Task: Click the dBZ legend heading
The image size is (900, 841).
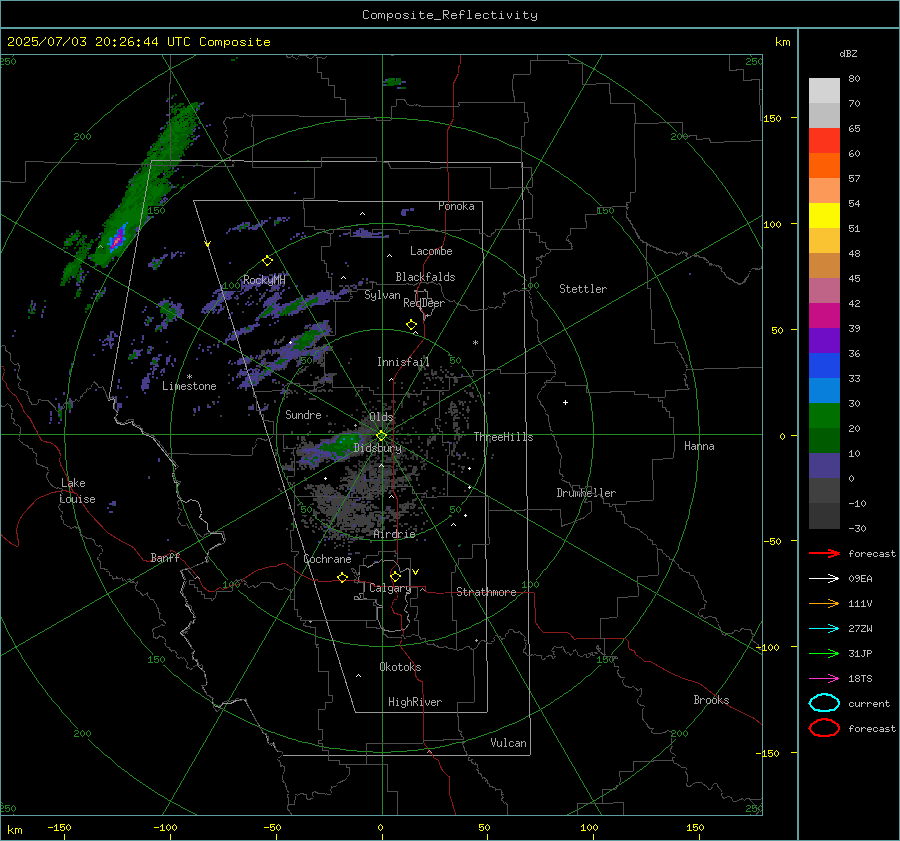Action: [x=848, y=54]
